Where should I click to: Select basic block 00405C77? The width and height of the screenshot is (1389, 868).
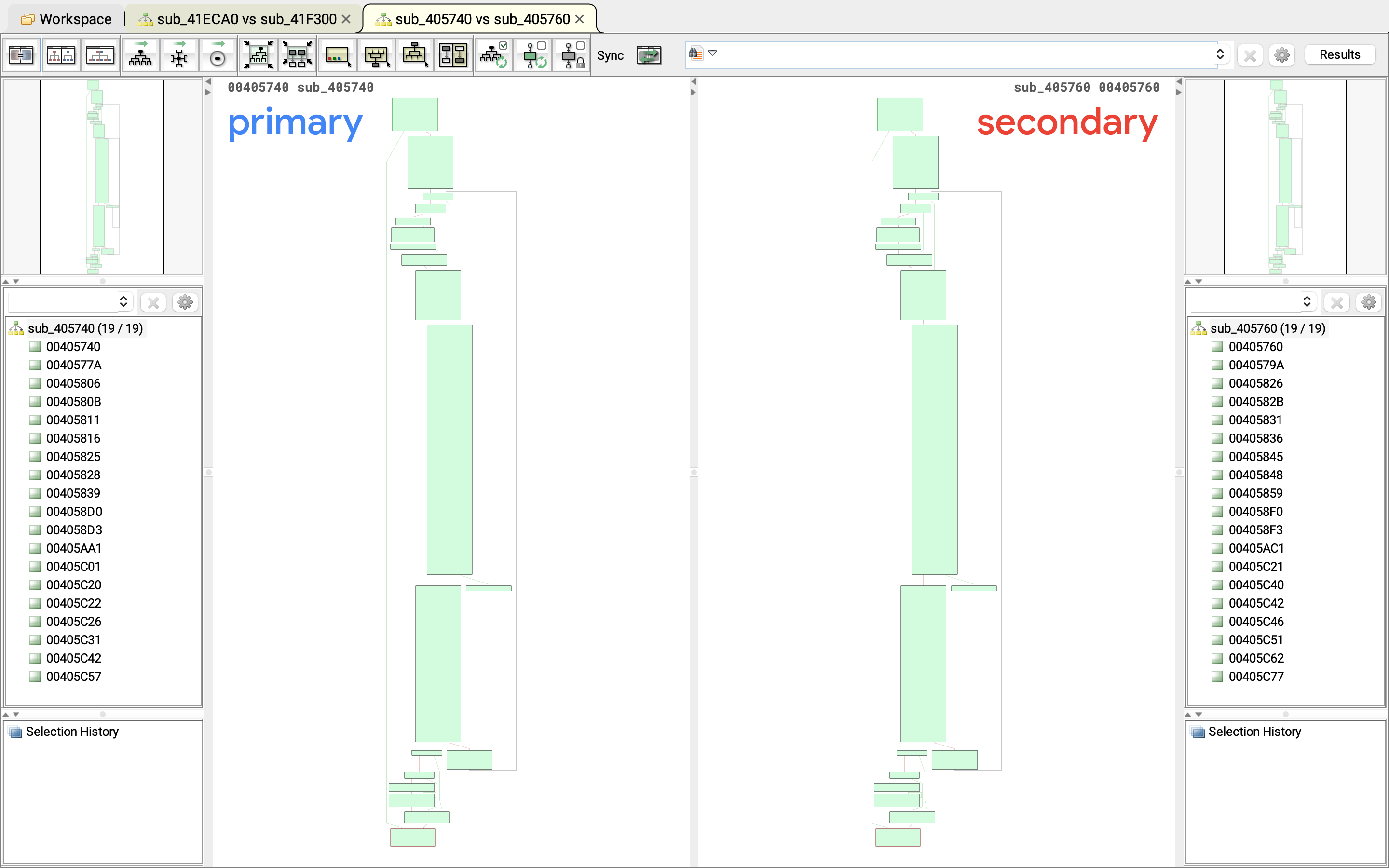1256,676
